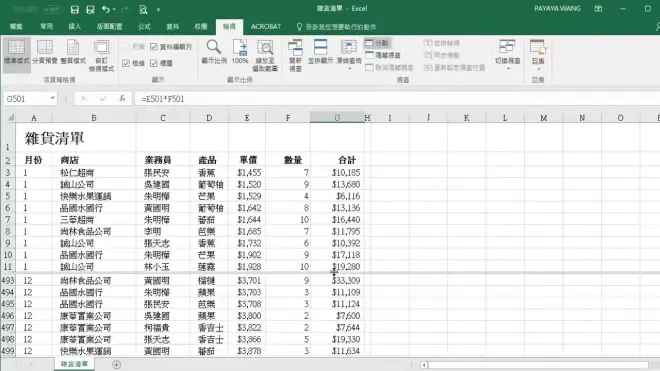Select the 雜貨清單 sheet tab
This screenshot has height=371, width=660.
point(74,364)
